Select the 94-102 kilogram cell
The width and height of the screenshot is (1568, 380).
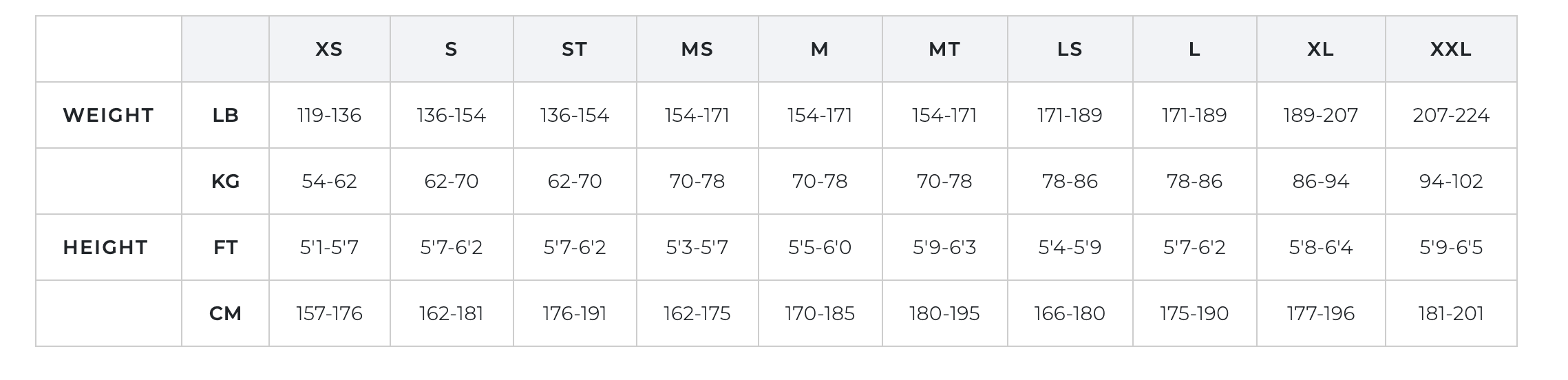point(1450,182)
